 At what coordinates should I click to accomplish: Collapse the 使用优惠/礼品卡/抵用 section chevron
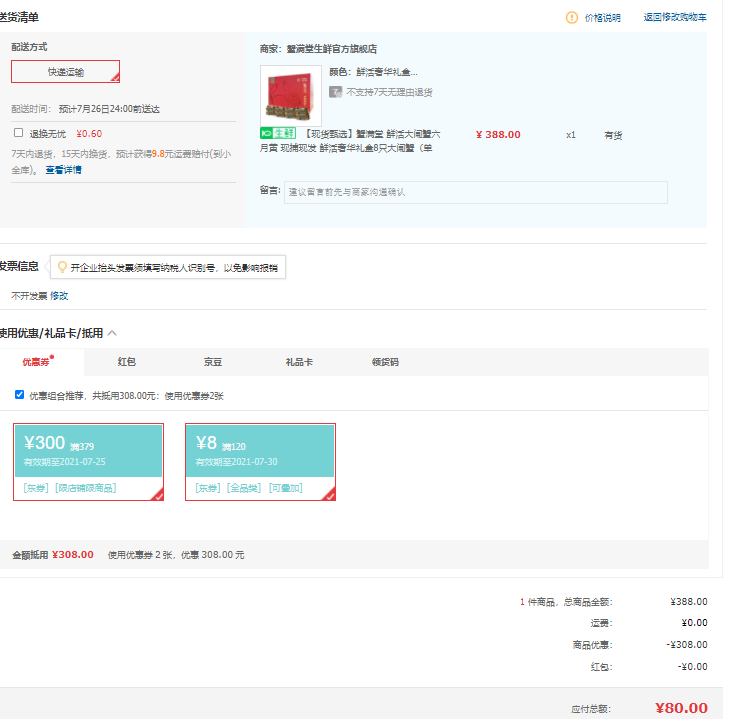tap(112, 333)
